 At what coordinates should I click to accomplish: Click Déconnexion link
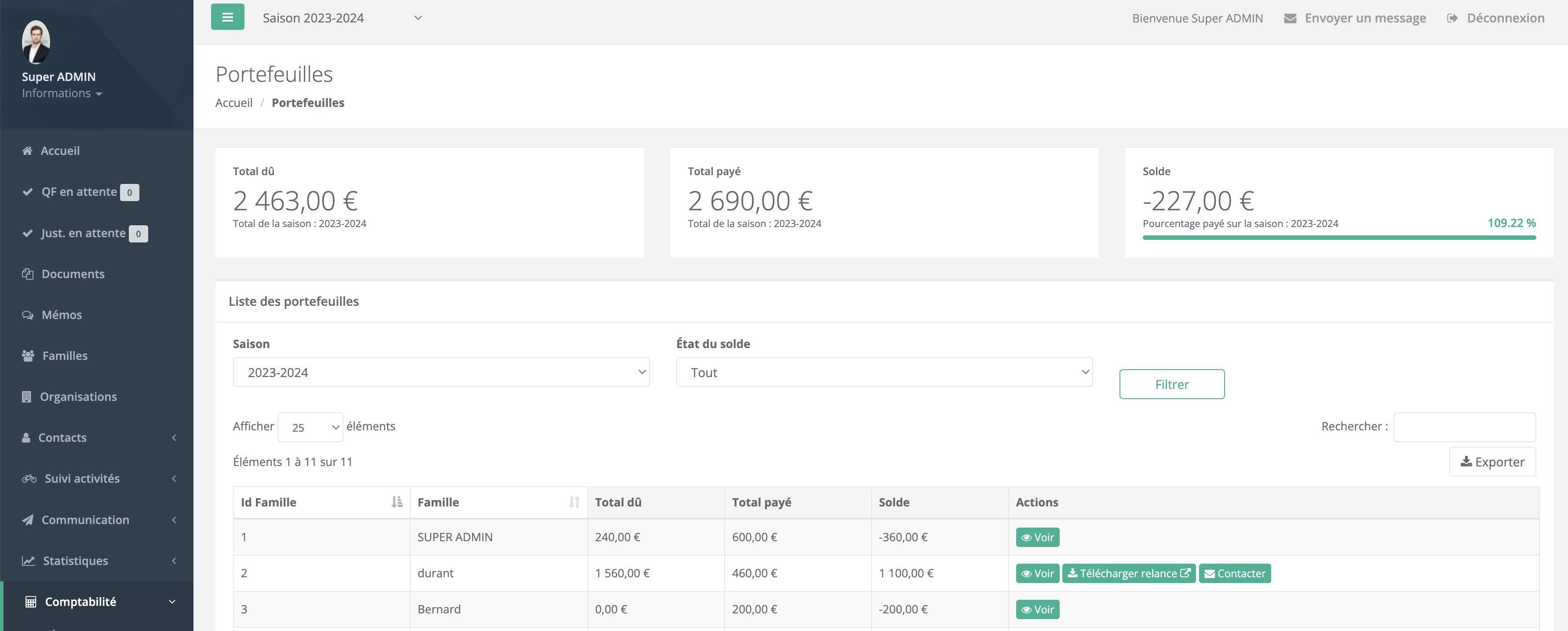1505,18
